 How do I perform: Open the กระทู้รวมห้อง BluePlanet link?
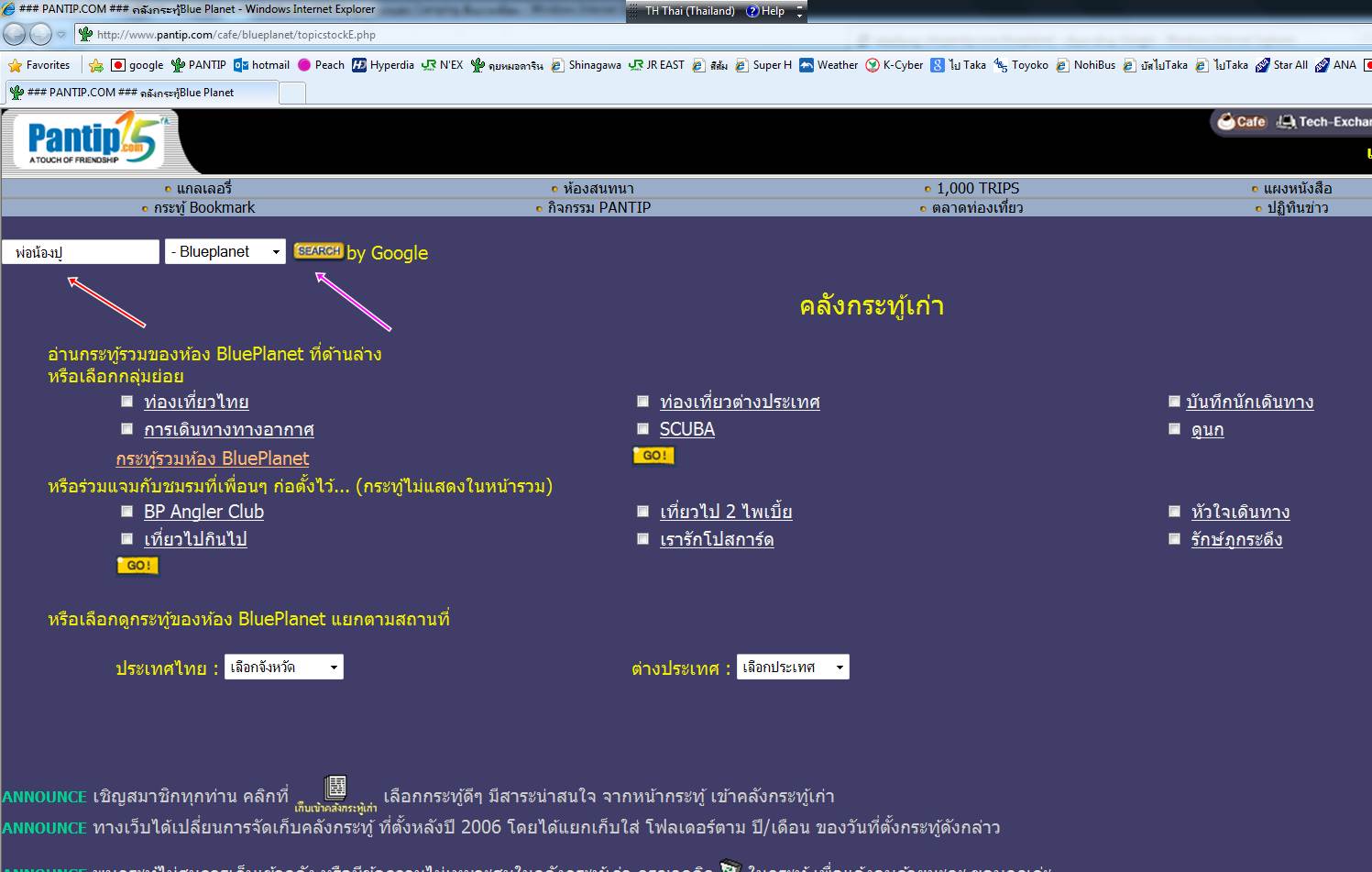click(x=213, y=458)
